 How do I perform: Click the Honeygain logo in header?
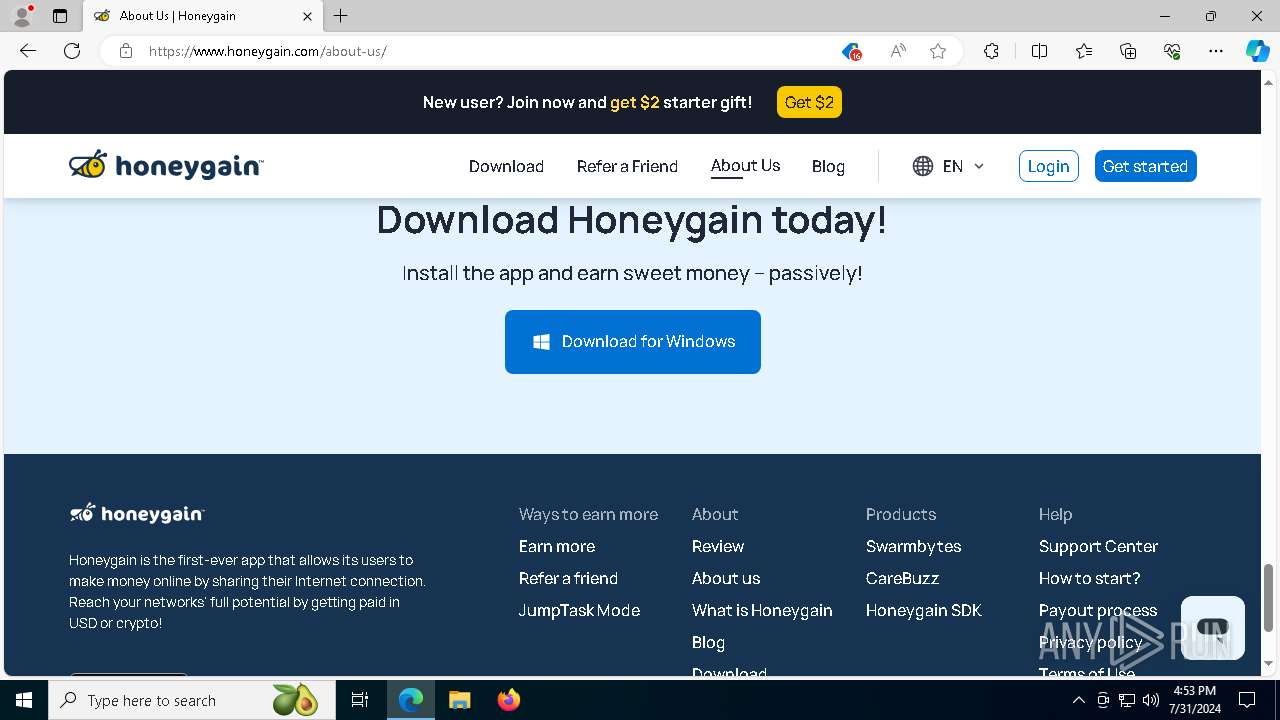166,165
